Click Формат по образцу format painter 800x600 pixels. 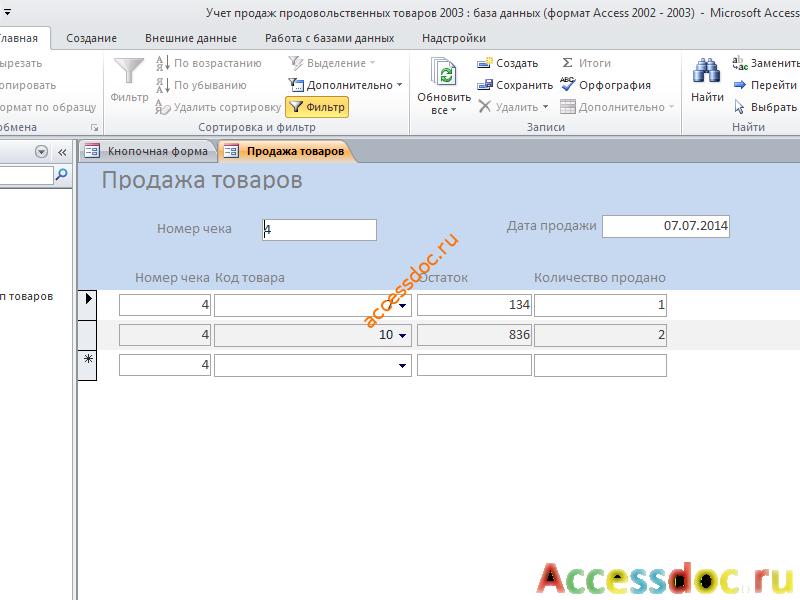(47, 107)
